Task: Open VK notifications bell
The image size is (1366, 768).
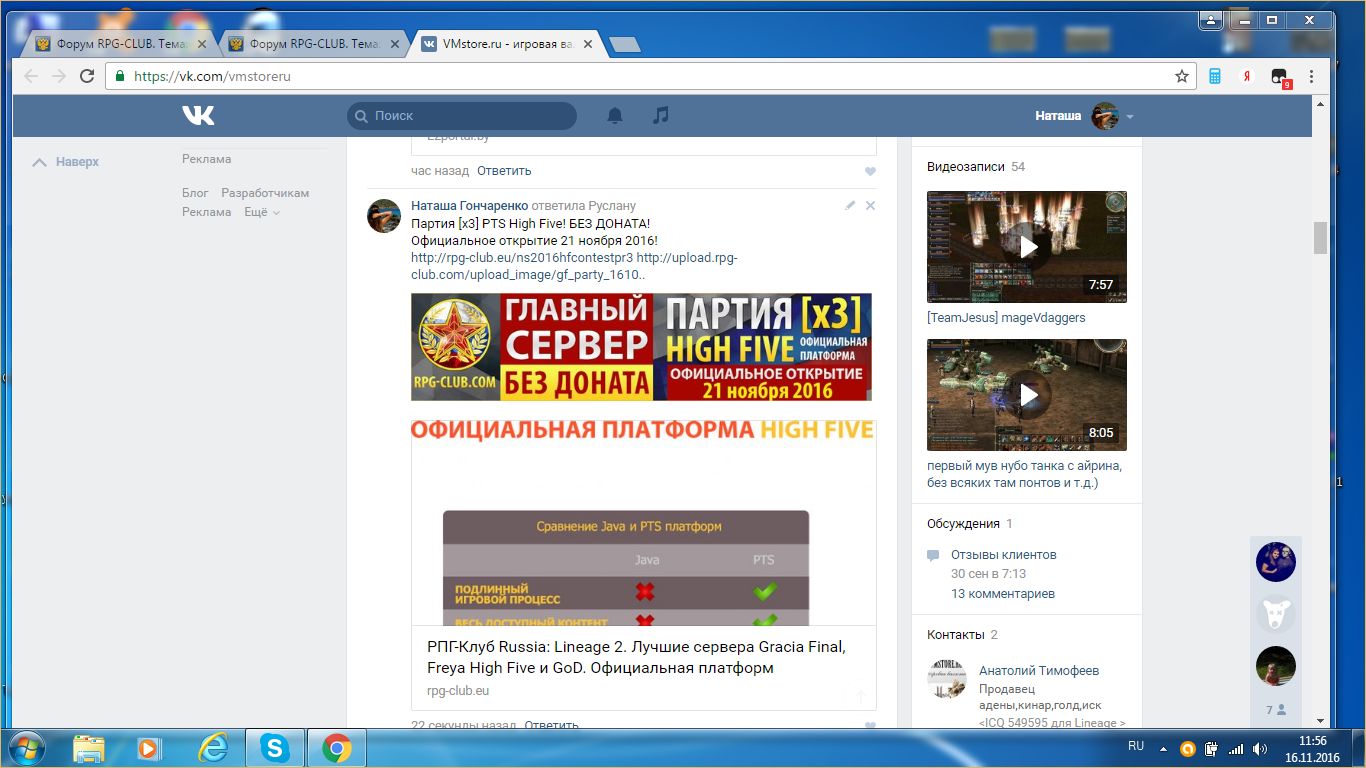Action: pos(615,116)
